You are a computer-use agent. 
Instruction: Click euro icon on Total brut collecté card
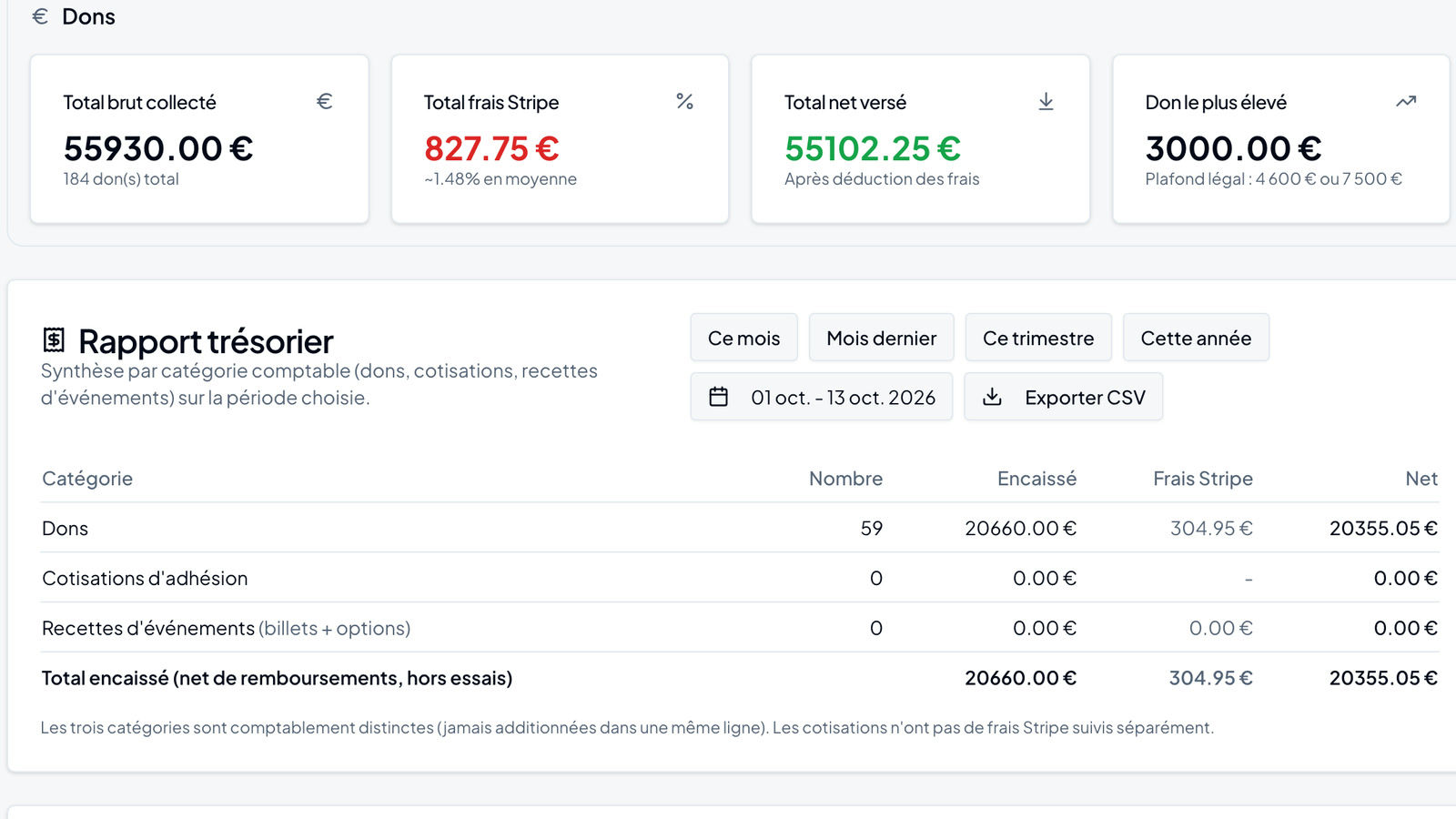click(324, 101)
